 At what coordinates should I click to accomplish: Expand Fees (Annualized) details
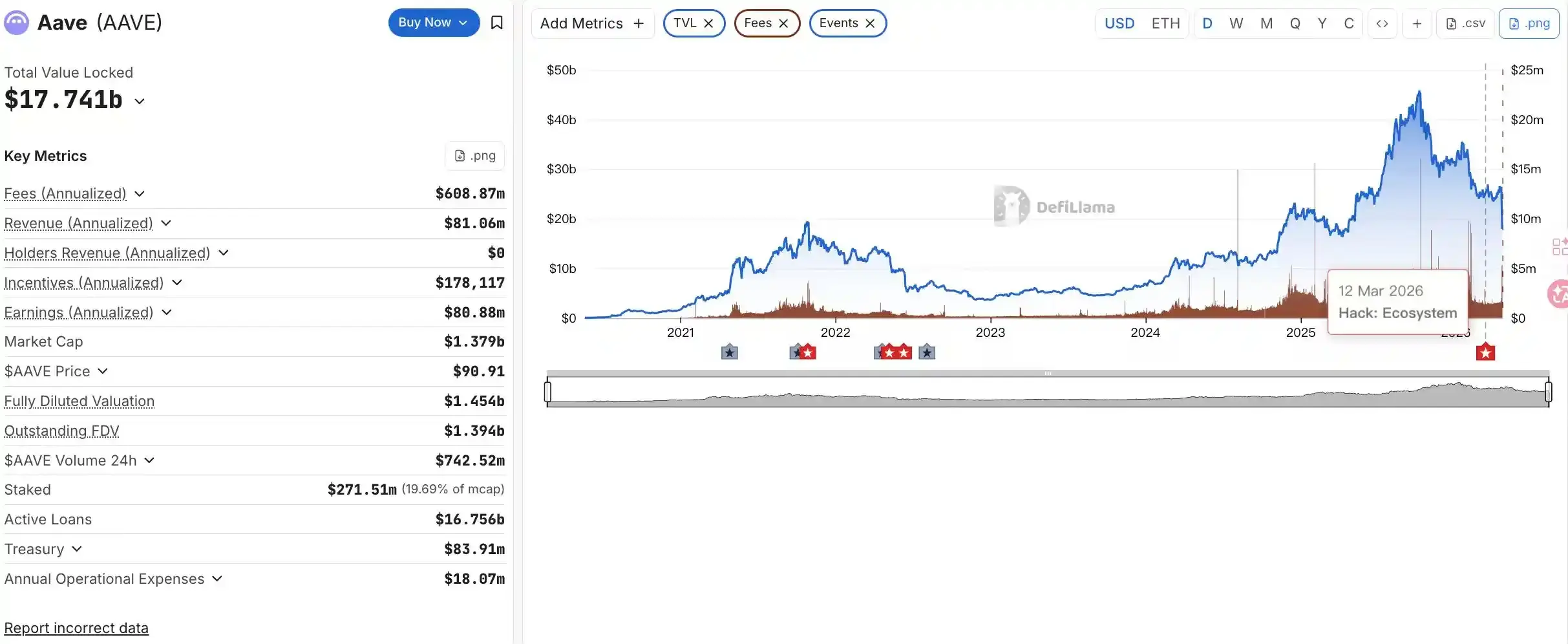click(140, 193)
